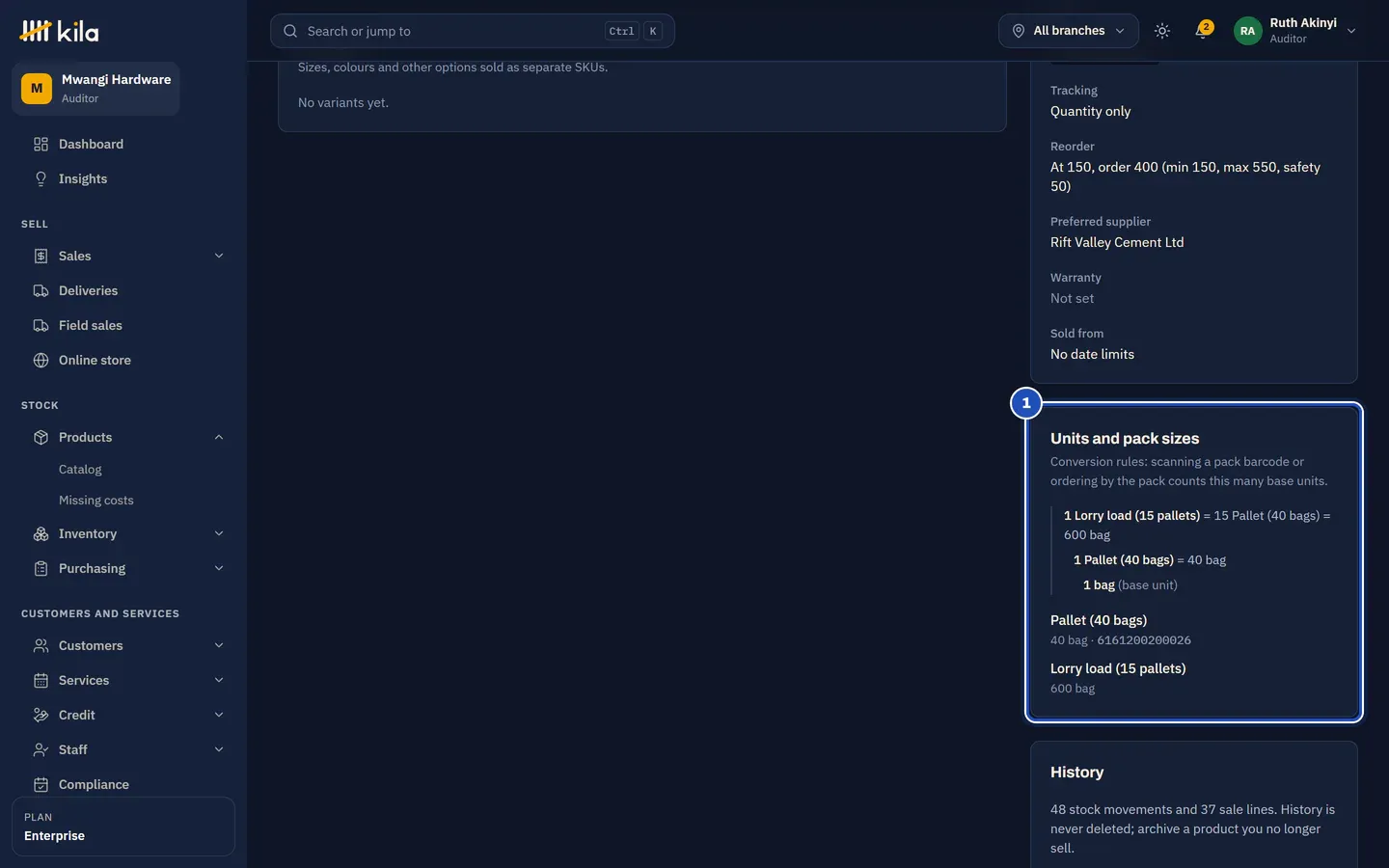Click the Compliance calendar icon
This screenshot has width=1389, height=868.
pos(41,784)
